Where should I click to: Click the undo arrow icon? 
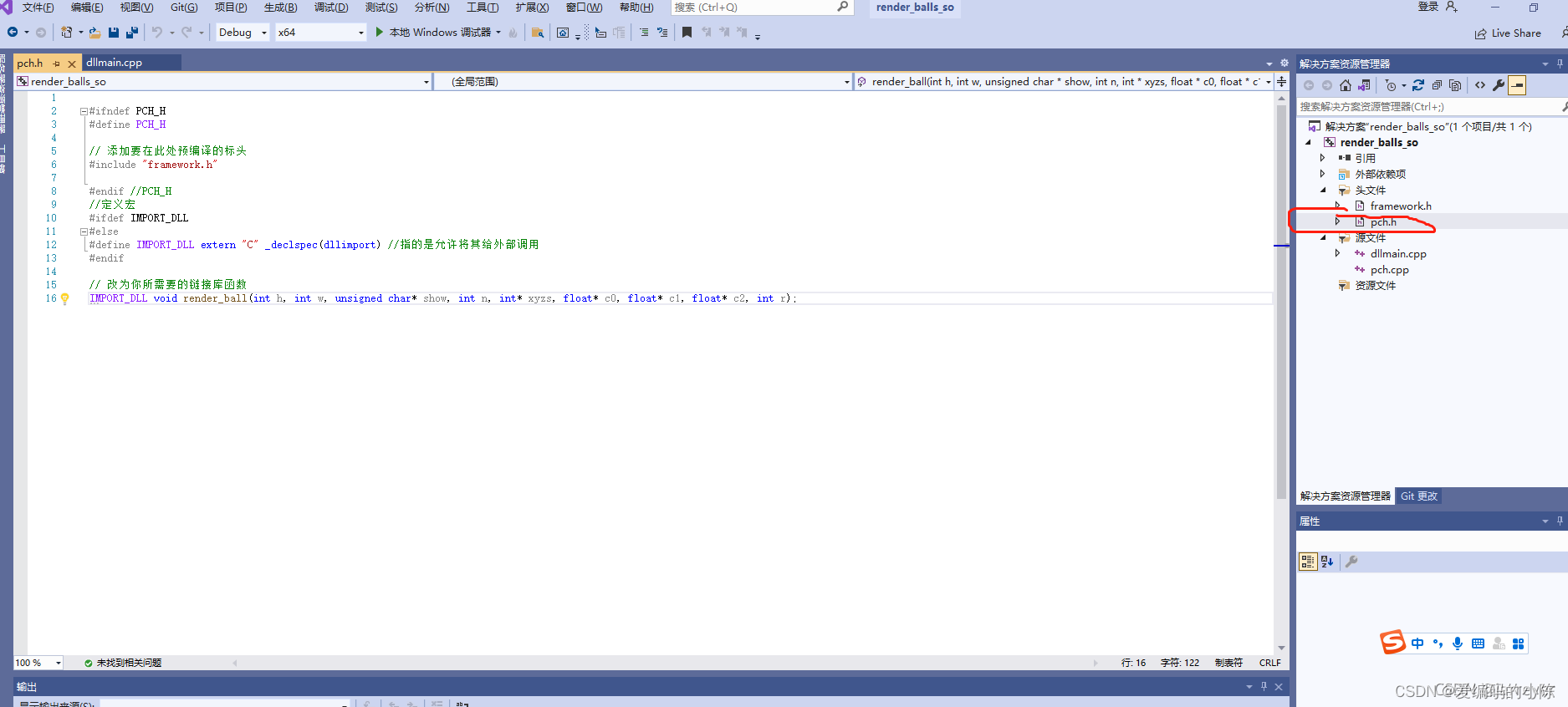coord(157,33)
